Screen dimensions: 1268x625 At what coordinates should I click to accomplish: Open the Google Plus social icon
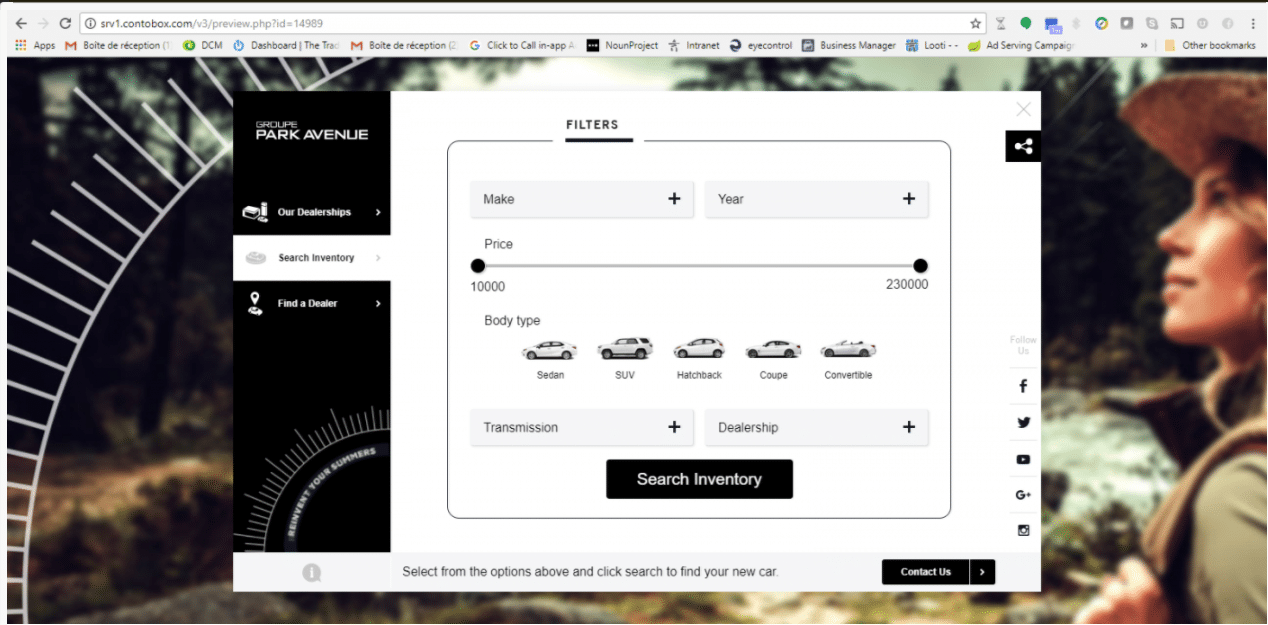[1023, 495]
